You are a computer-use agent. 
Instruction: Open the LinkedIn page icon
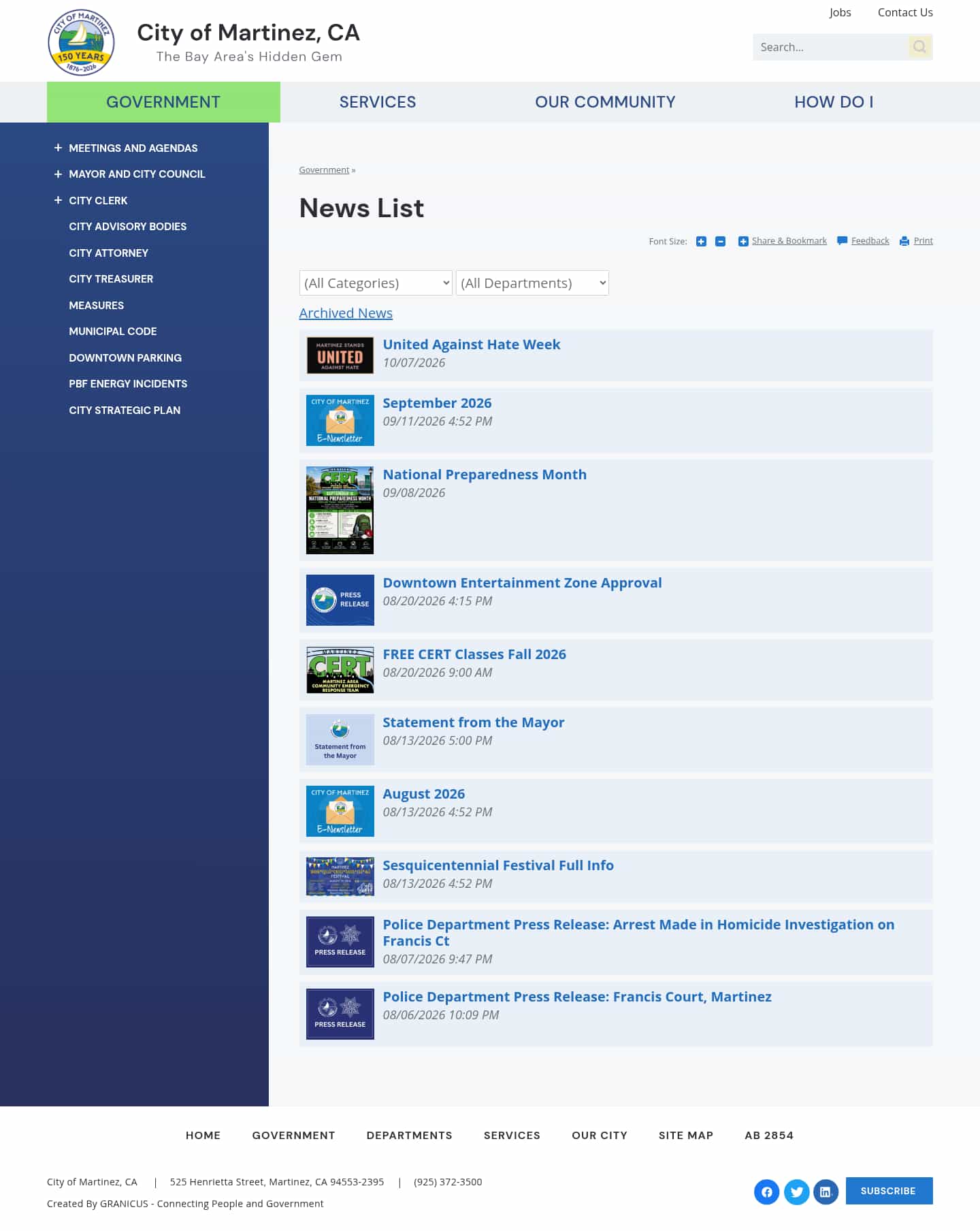826,1192
